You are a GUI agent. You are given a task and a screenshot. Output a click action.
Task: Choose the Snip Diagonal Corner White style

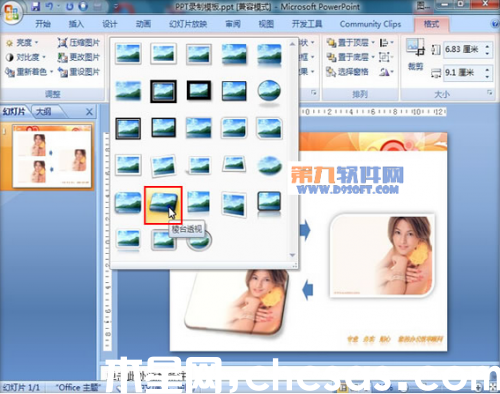(269, 128)
